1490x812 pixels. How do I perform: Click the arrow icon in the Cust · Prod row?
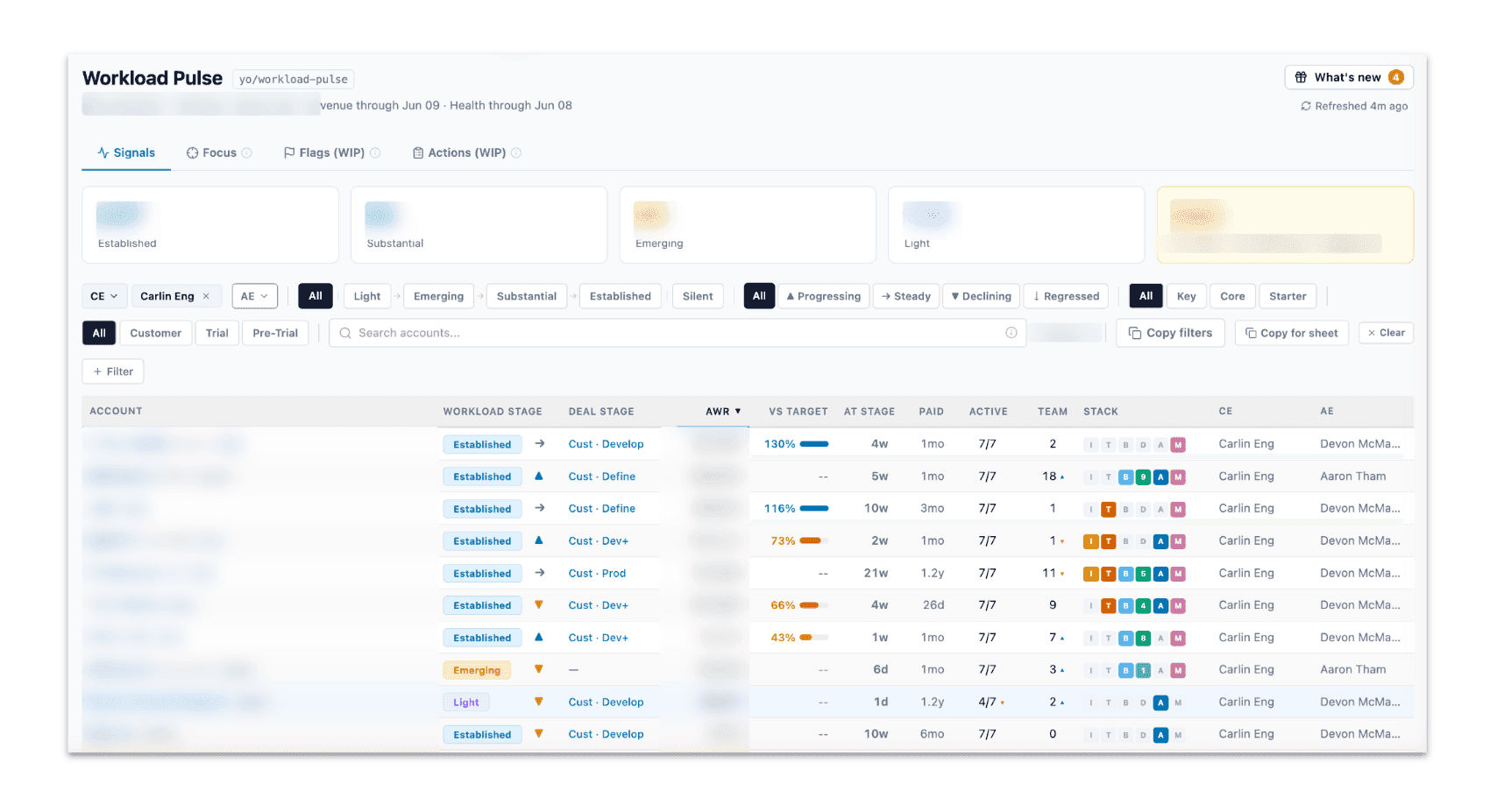click(x=540, y=573)
